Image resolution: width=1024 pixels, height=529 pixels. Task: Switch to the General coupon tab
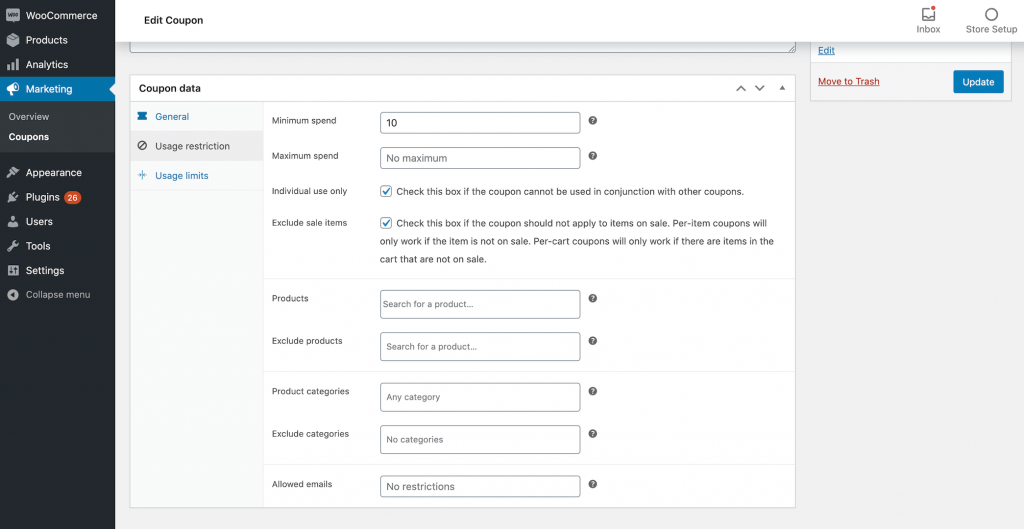[x=172, y=117]
